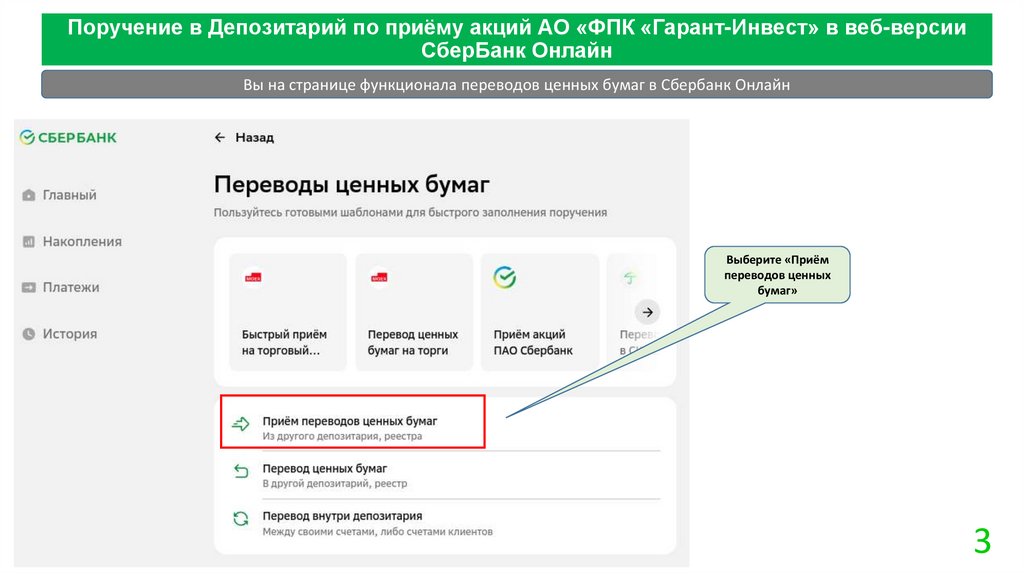Click the circular arrows icon for Перевод внутри депозитария

pos(241,518)
